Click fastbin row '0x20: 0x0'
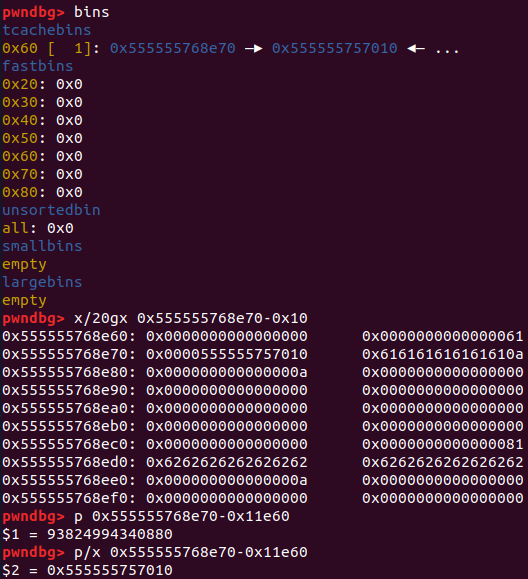528x579 pixels. click(42, 84)
